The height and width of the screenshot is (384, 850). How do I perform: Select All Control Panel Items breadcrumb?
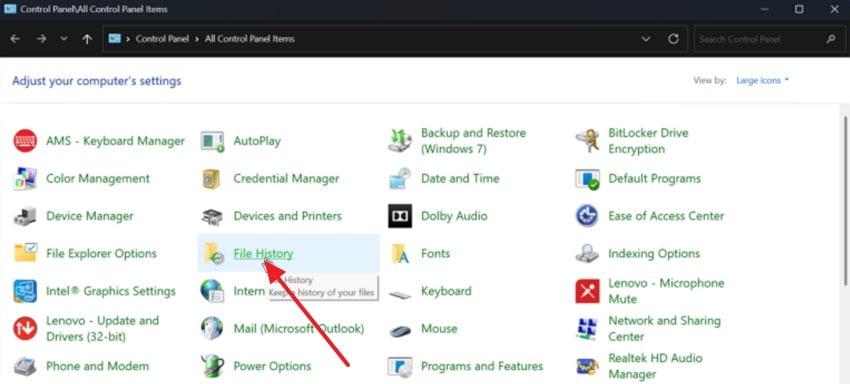(250, 39)
